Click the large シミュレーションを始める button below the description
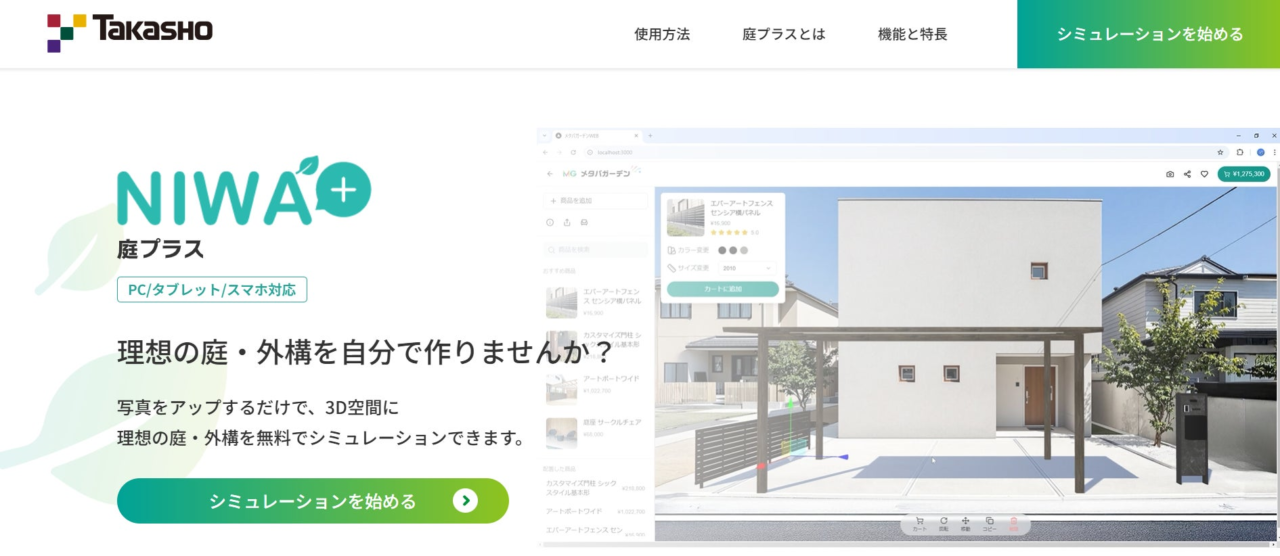Viewport: 1280px width, 556px height. tap(313, 501)
